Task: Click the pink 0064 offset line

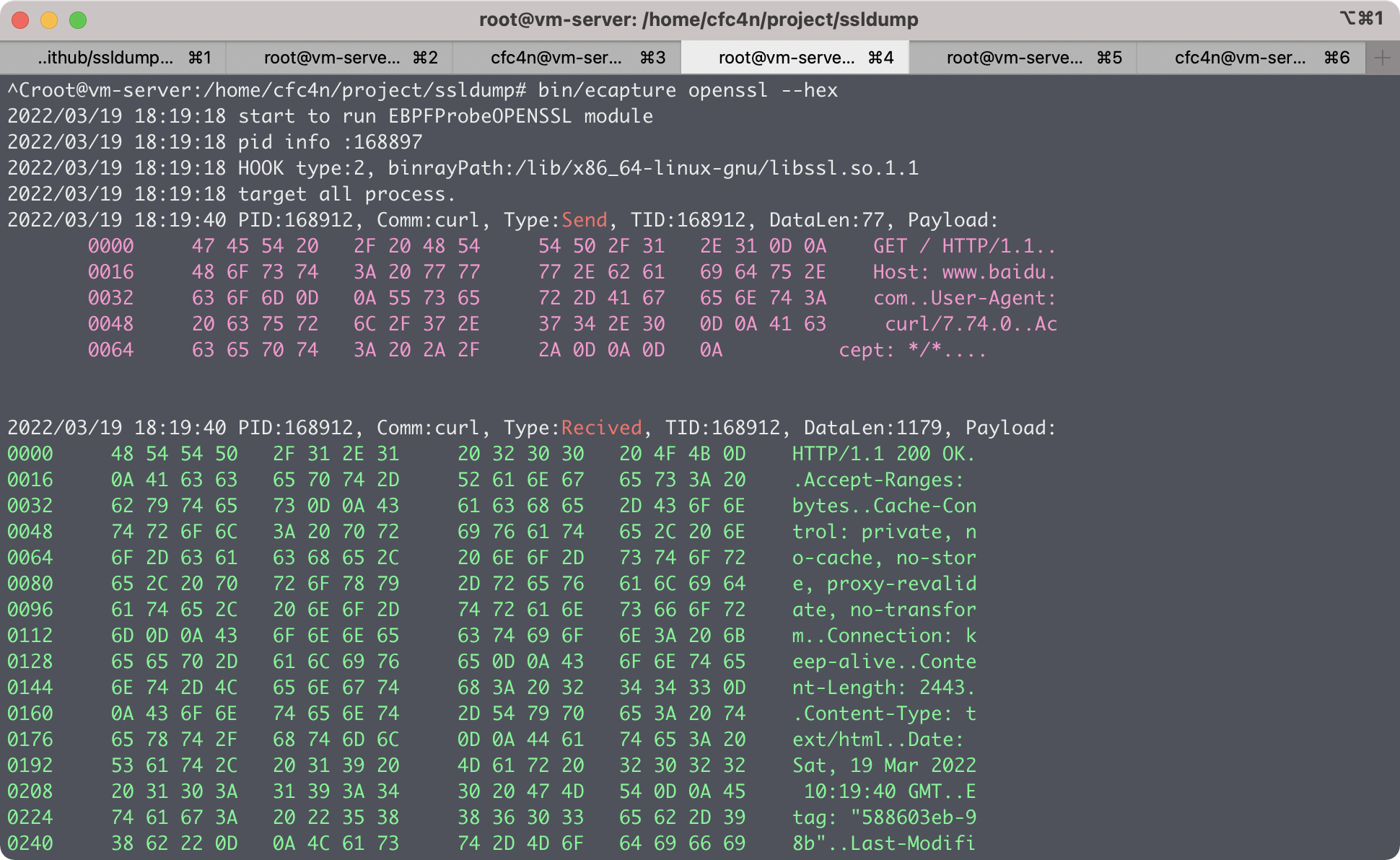Action: point(110,350)
